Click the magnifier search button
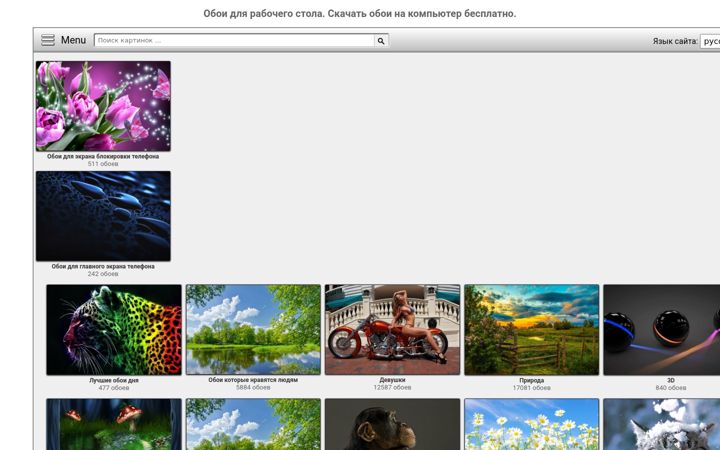 pyautogui.click(x=381, y=40)
